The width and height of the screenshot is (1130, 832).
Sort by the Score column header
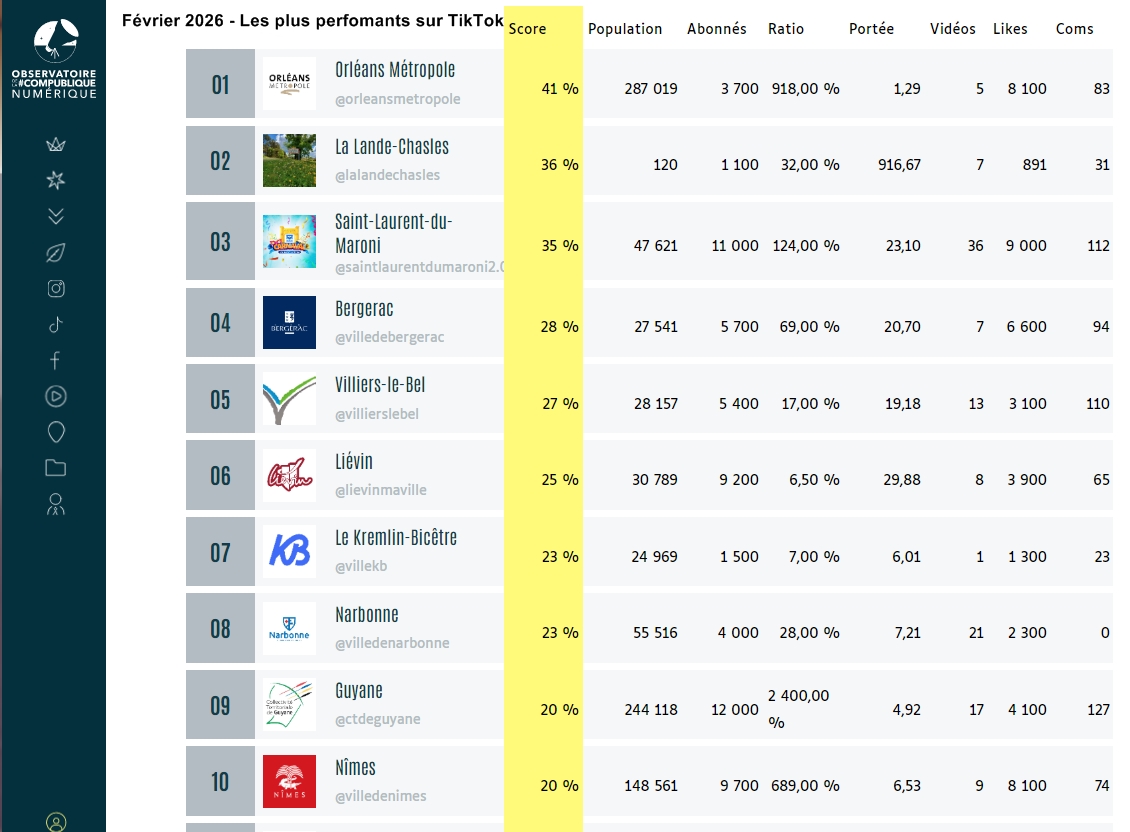pos(528,29)
